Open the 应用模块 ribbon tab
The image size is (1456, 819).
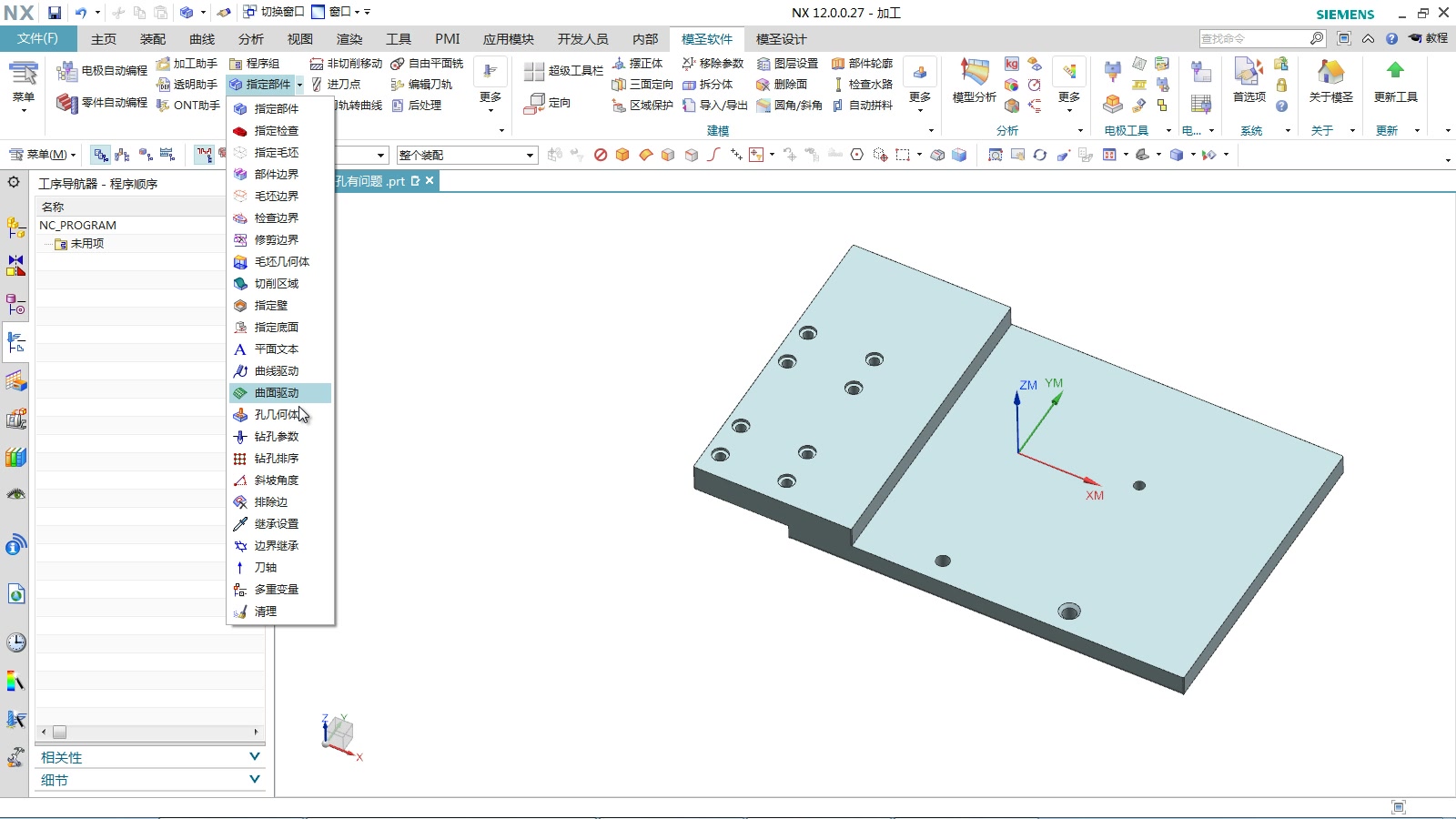click(509, 39)
